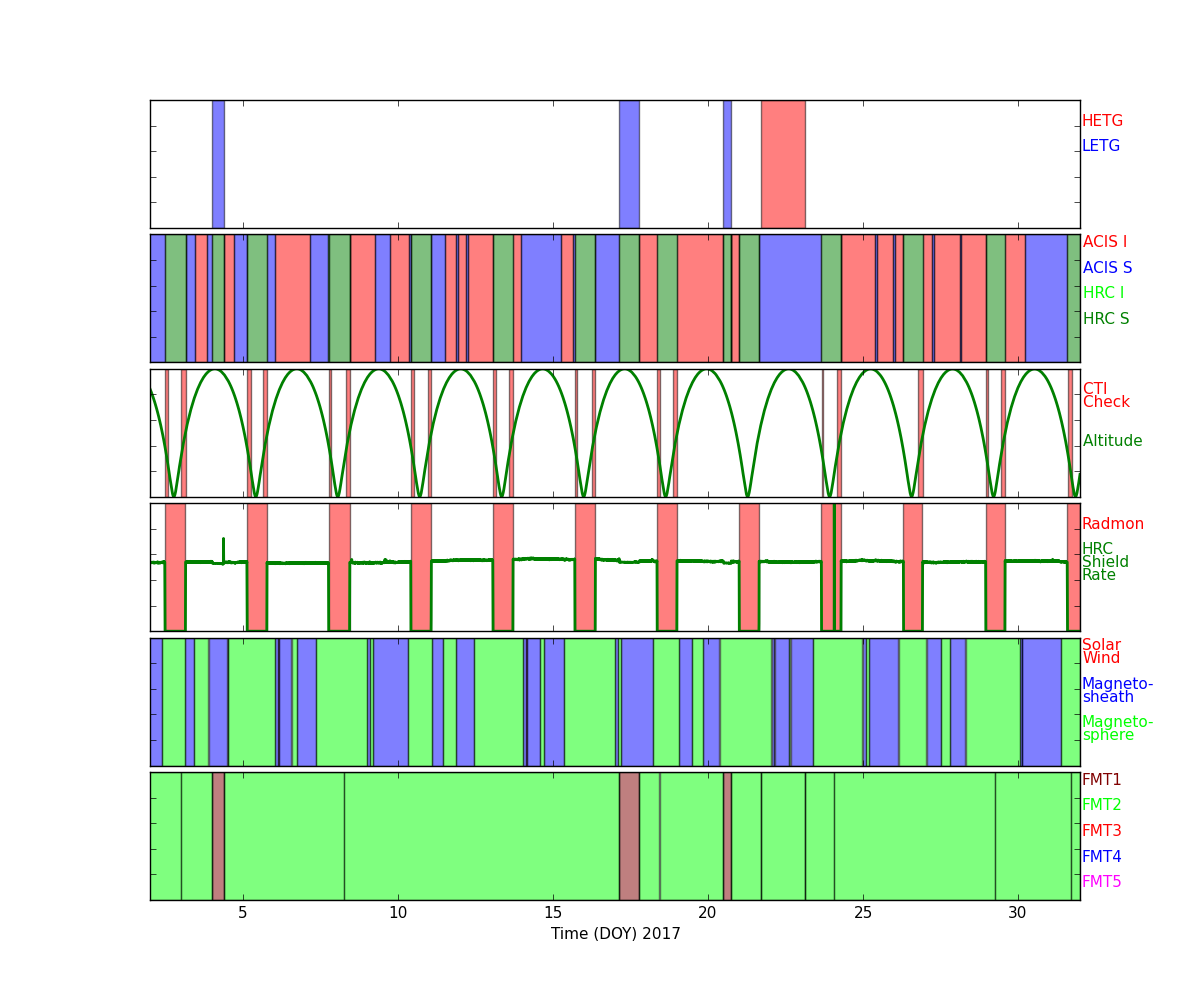The image size is (1200, 1000).
Task: Click the wide blue Magnetosheath block near day 31
Action: 1041,702
